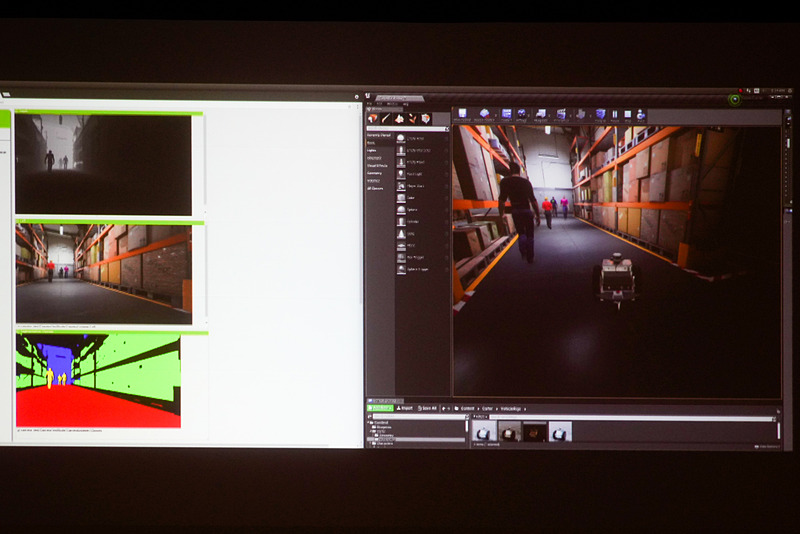Viewport: 800px width, 534px height.
Task: Click the Carter breadcrumb folder
Action: coord(488,409)
